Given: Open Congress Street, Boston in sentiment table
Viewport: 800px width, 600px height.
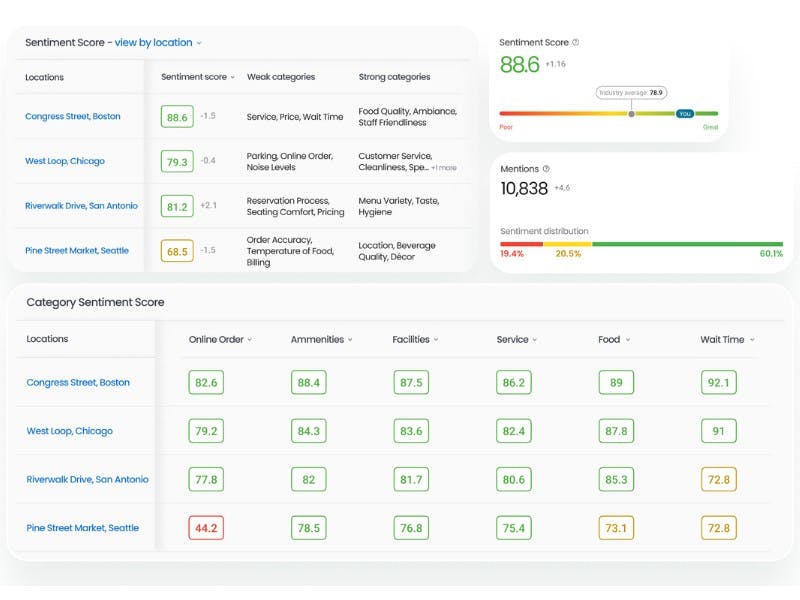Looking at the screenshot, I should [x=73, y=117].
